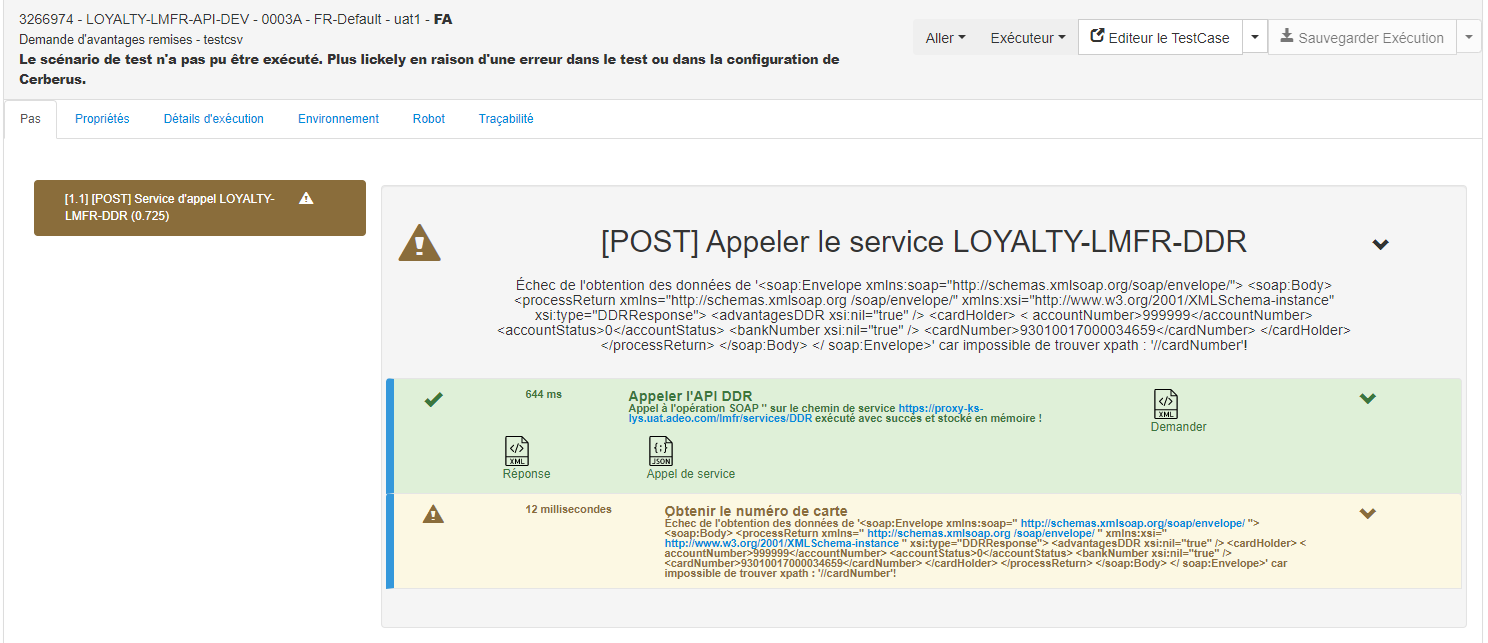1488x643 pixels.
Task: Open the proxy-ks-lys.uat.adeo.com service link
Action: click(x=806, y=413)
